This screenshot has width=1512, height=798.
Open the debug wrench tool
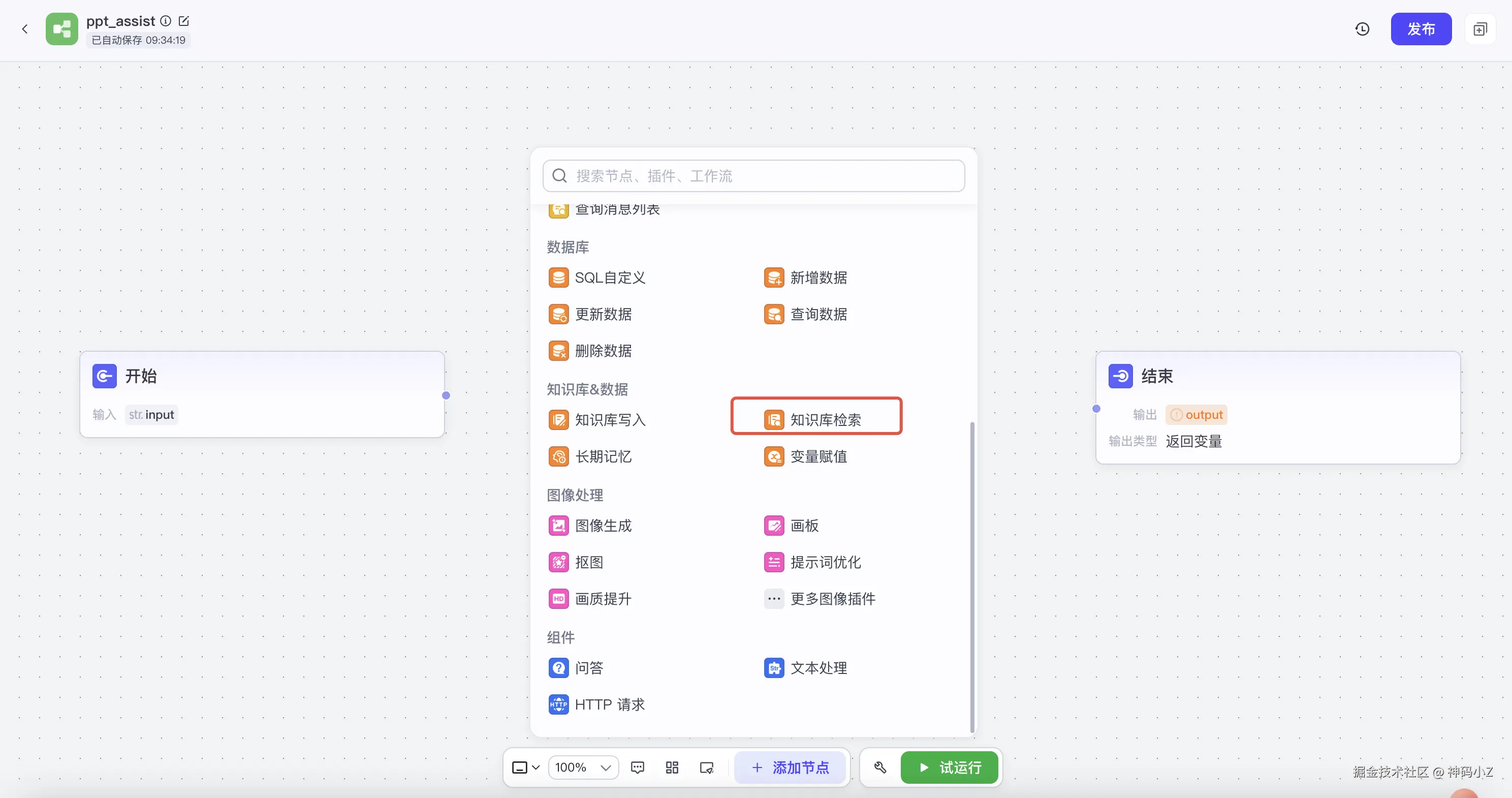pos(880,768)
